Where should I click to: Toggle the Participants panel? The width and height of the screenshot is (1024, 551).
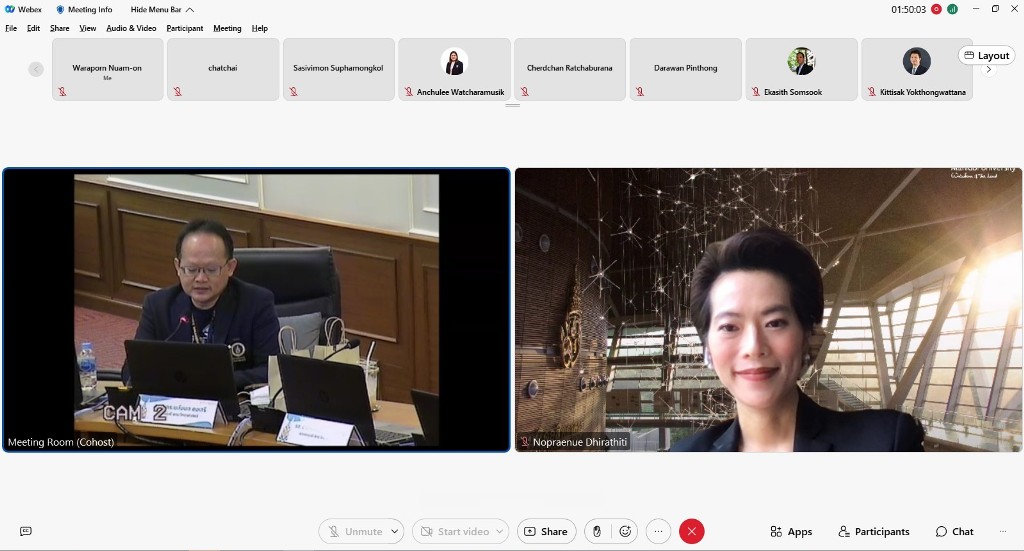coord(874,532)
